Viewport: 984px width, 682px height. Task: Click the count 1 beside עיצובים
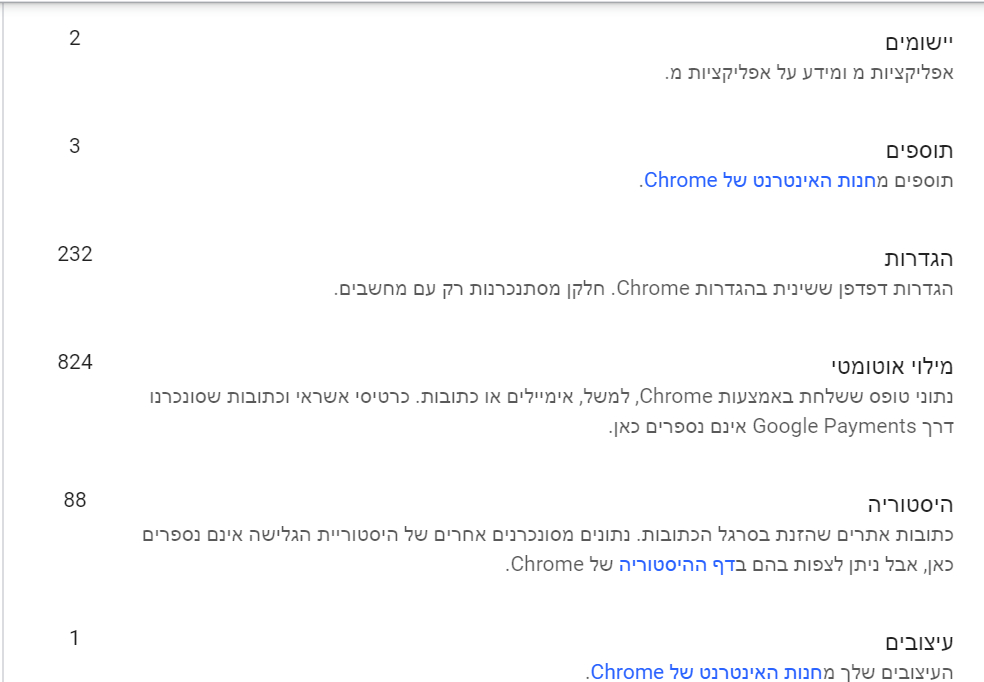(75, 637)
